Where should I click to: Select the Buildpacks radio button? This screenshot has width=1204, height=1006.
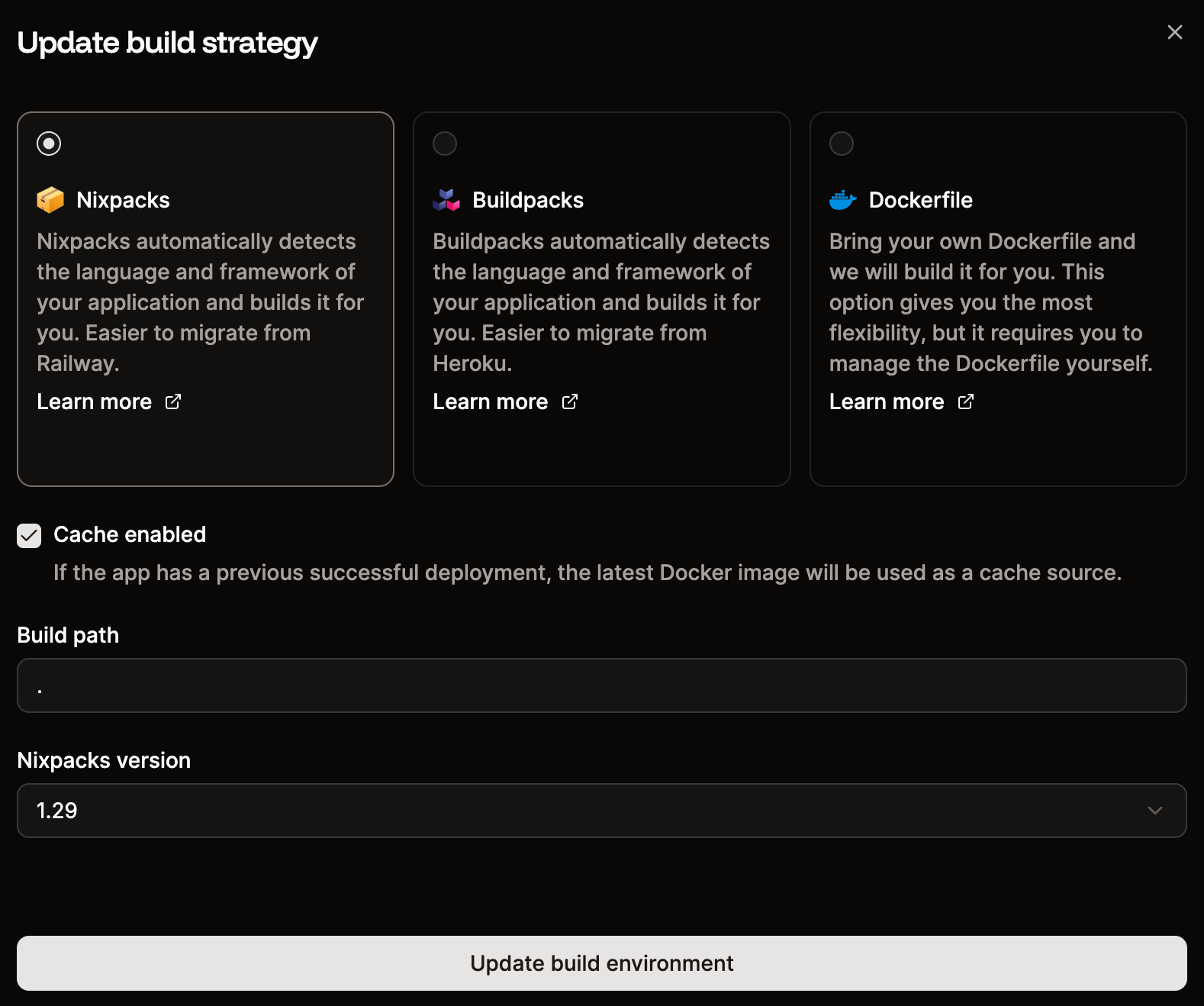click(445, 143)
